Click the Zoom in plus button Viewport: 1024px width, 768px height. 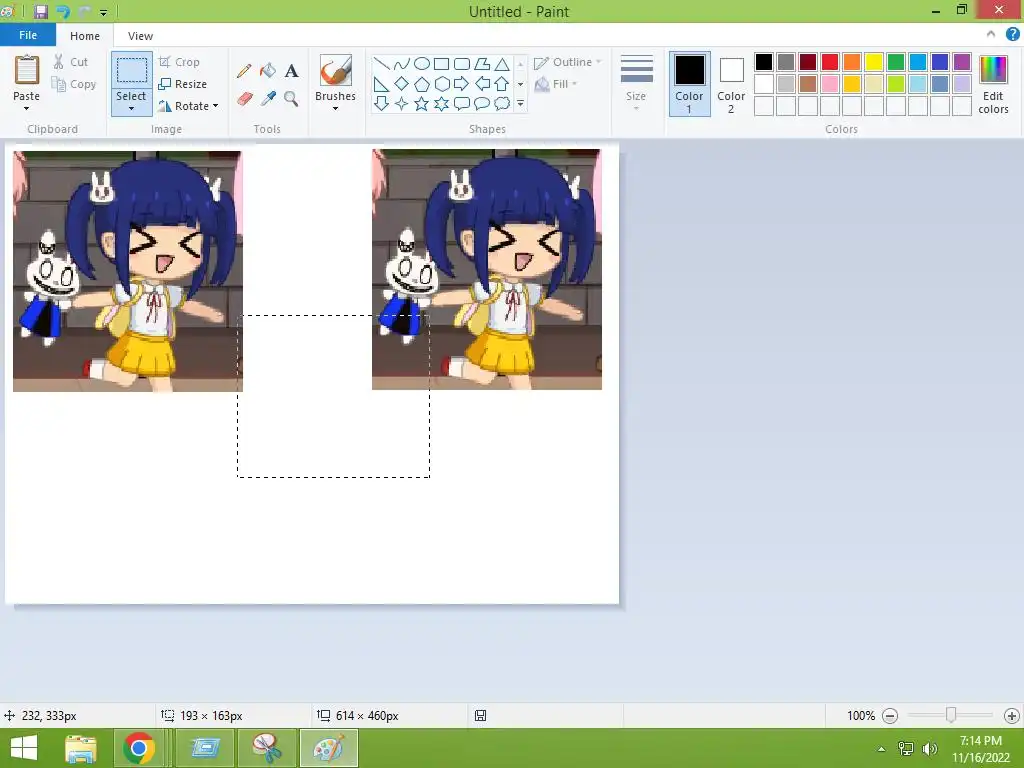[x=1012, y=716]
